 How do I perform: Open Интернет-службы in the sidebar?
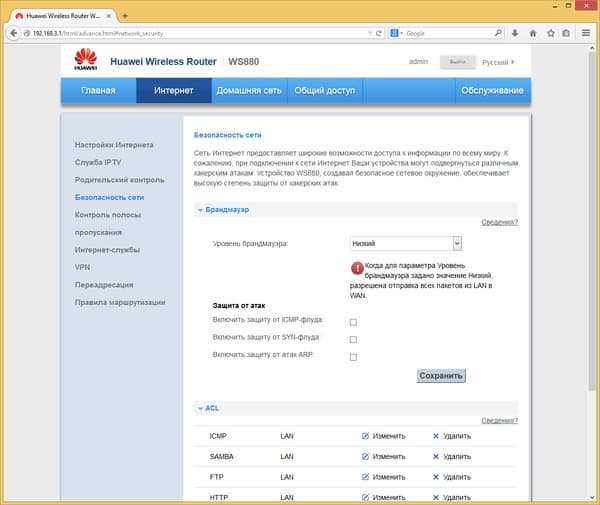(x=107, y=250)
